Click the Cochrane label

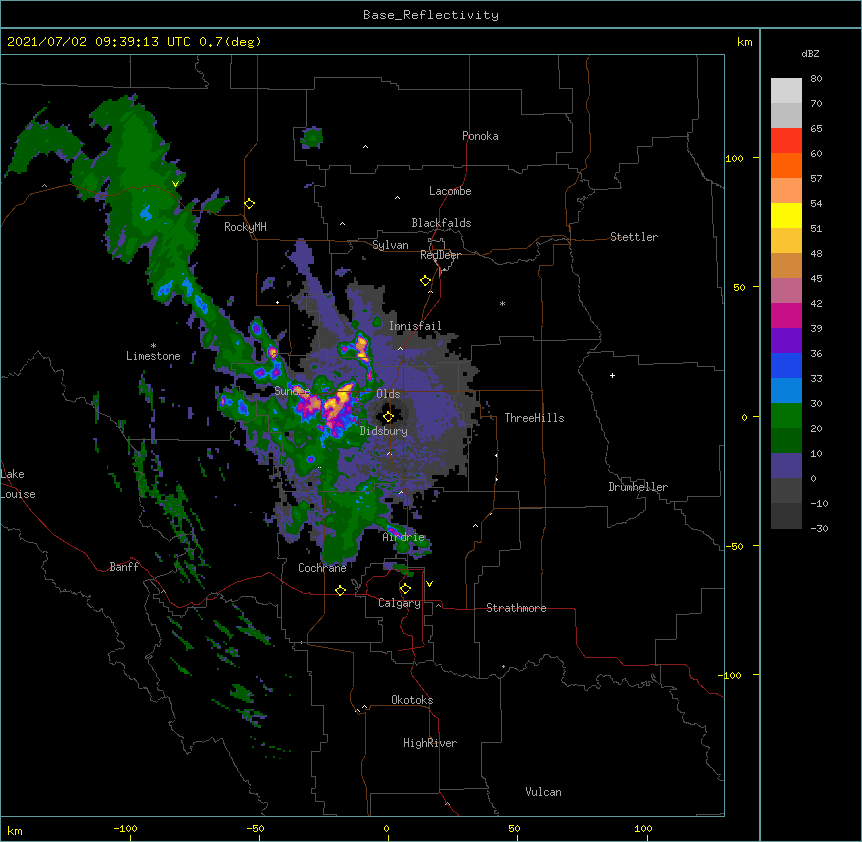point(322,568)
